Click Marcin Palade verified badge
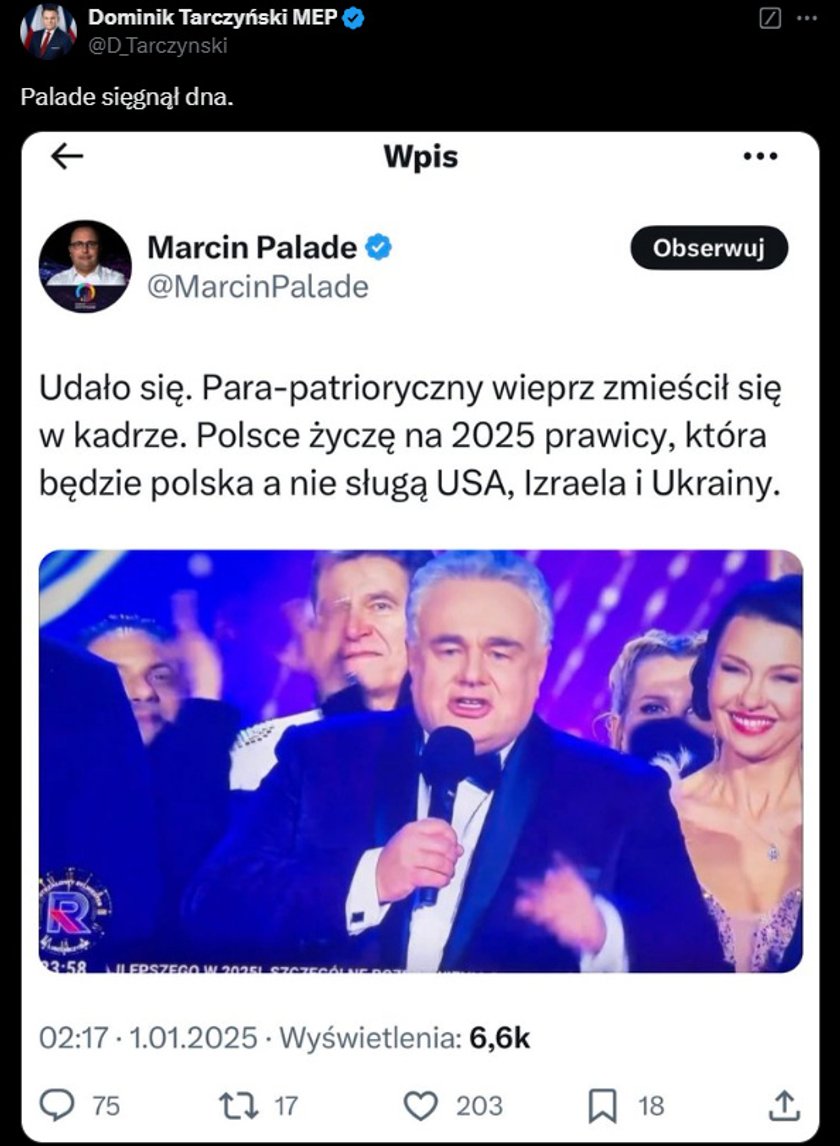 378,248
